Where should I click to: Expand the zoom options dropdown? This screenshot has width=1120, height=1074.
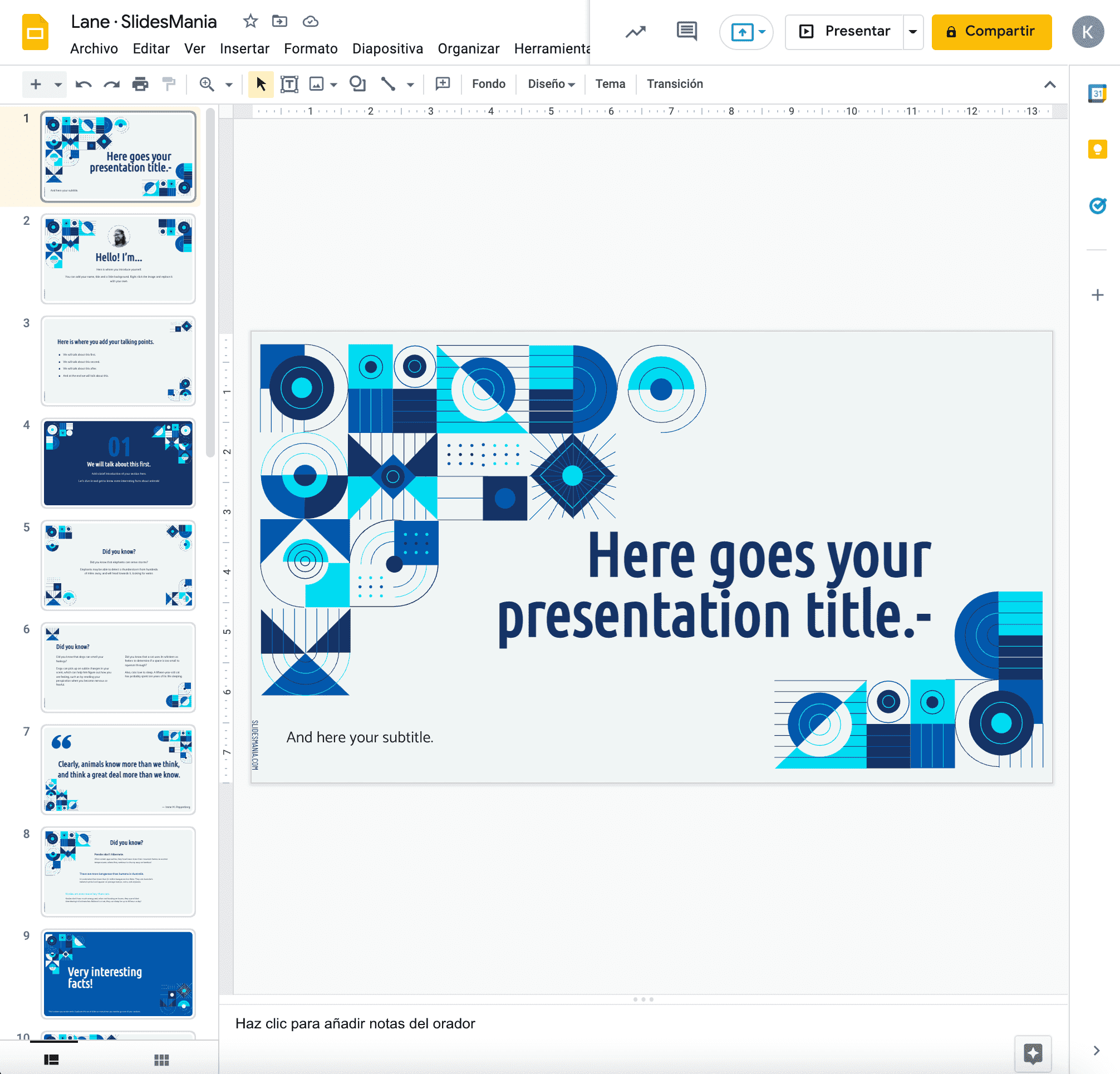[230, 84]
